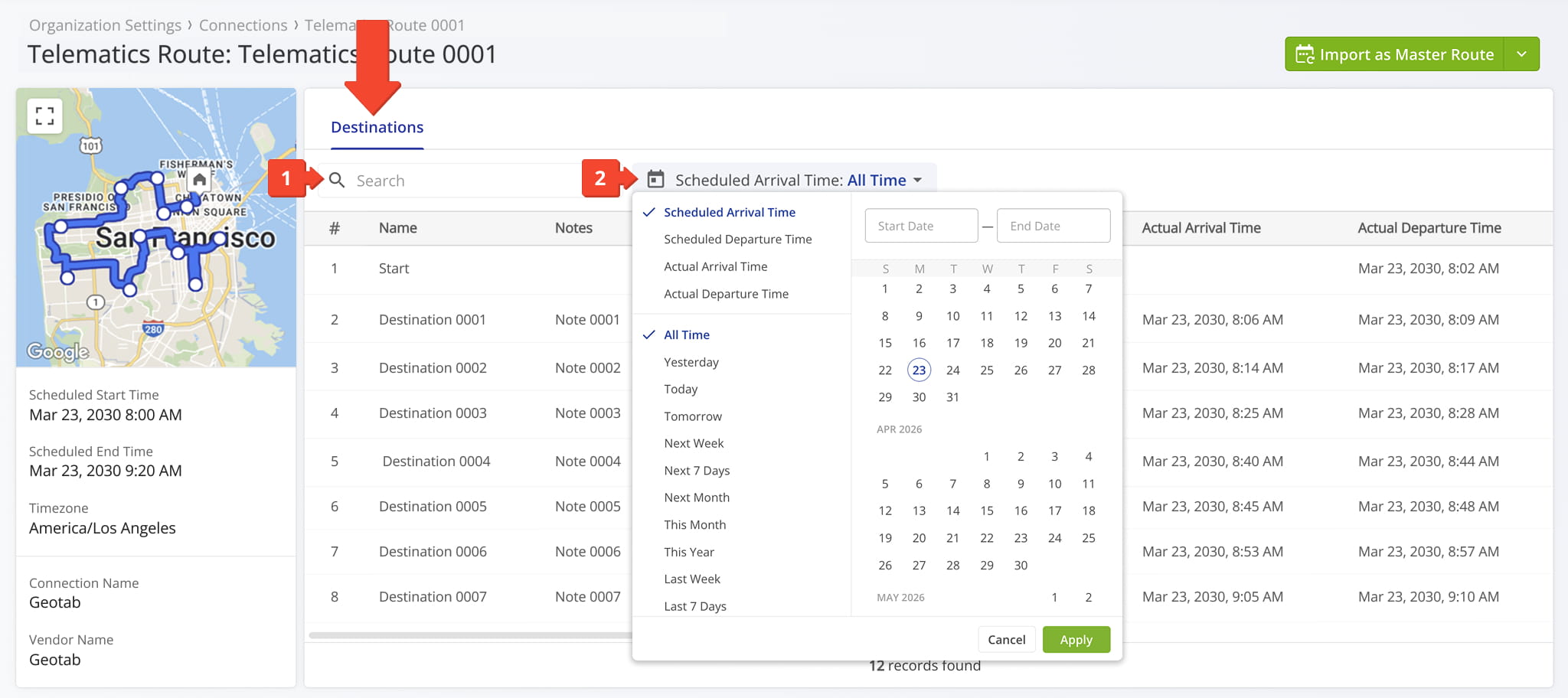Choose Actual Arrival Time filter option
1568x698 pixels.
(x=715, y=266)
